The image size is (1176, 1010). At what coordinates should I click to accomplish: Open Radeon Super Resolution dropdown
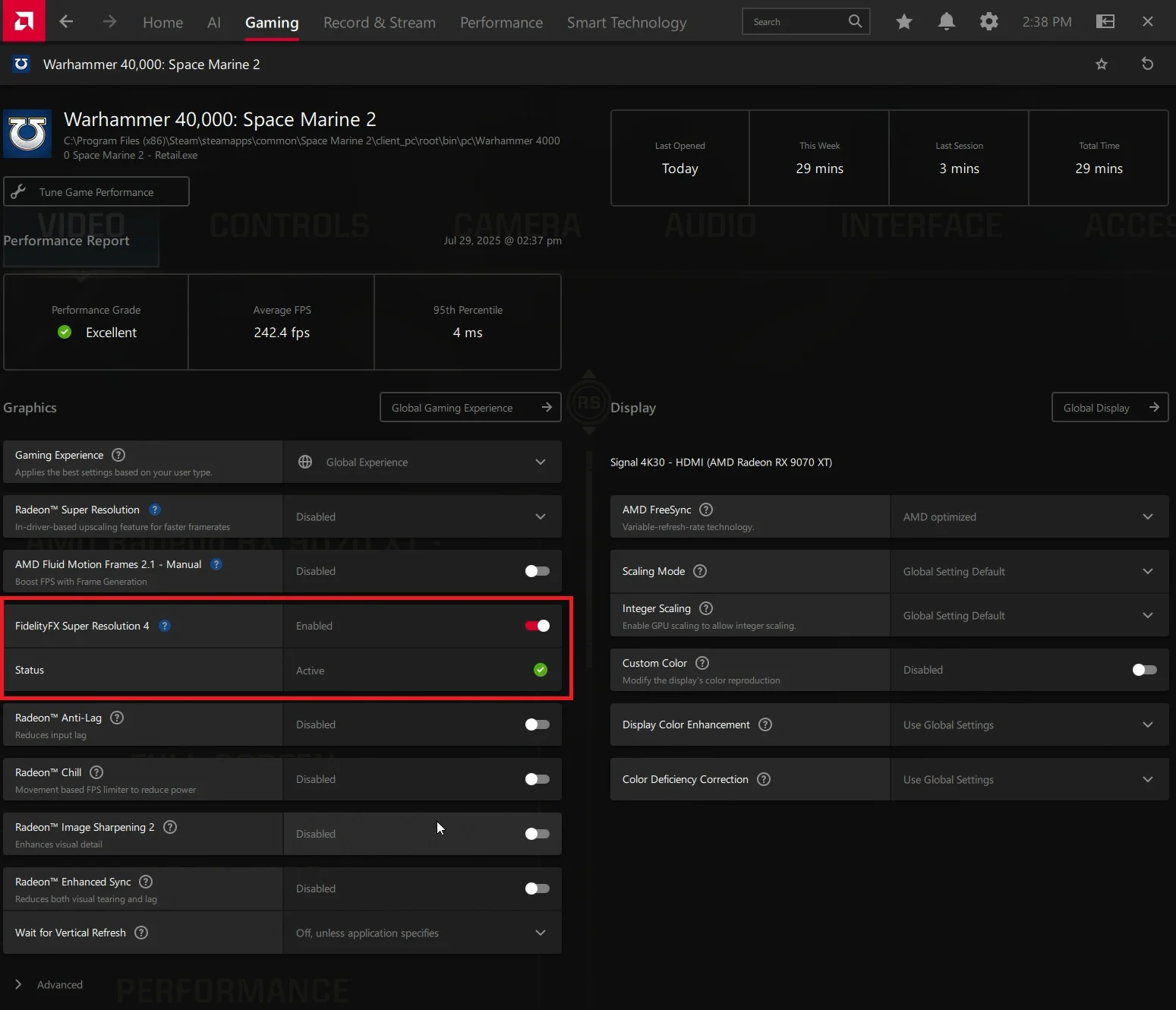[x=422, y=517]
